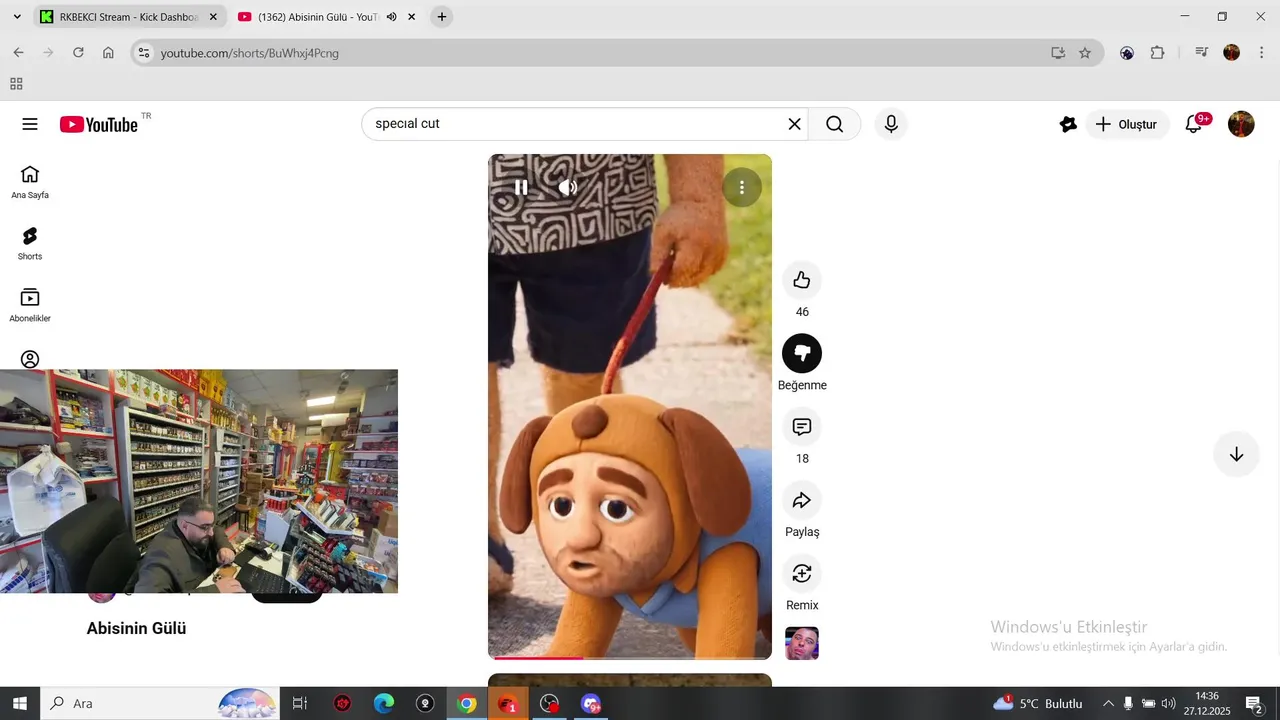Show hidden system tray icons
This screenshot has height=720, width=1280.
(1107, 703)
